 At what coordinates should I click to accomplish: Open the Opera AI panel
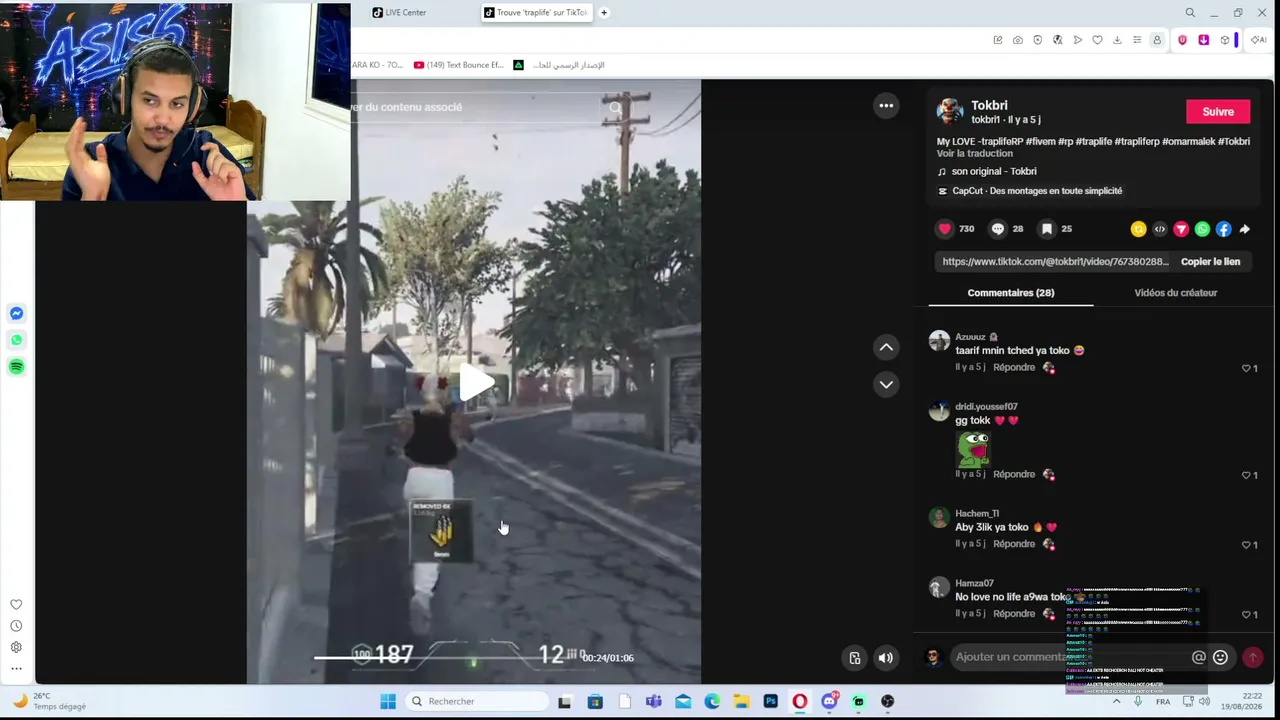coord(1258,40)
